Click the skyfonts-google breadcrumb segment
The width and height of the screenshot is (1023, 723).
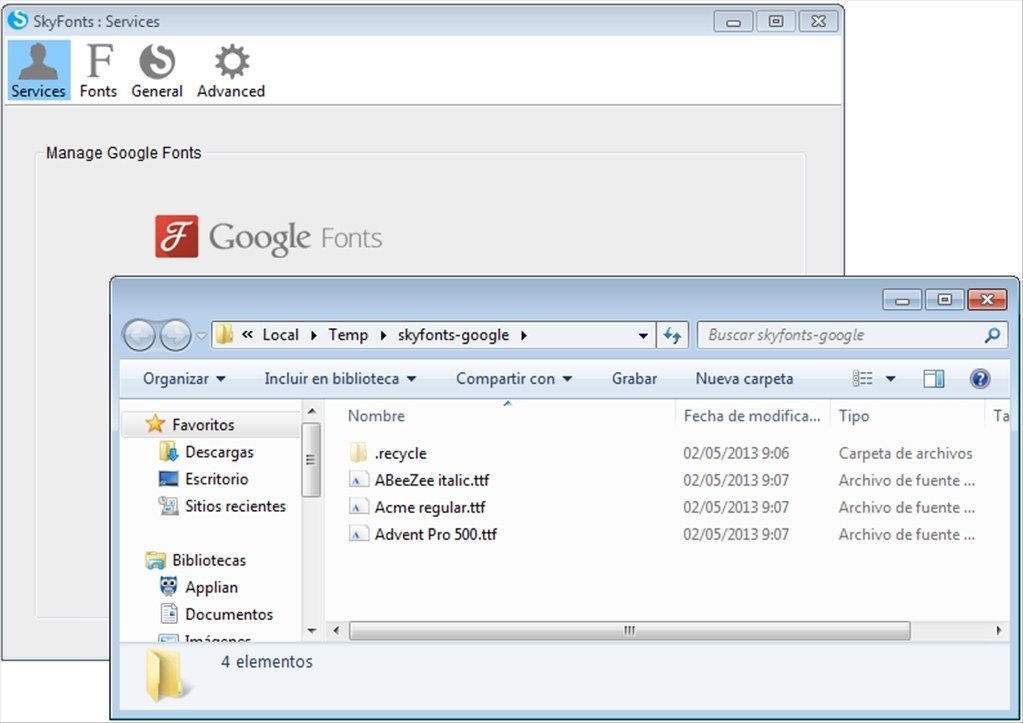[x=453, y=335]
